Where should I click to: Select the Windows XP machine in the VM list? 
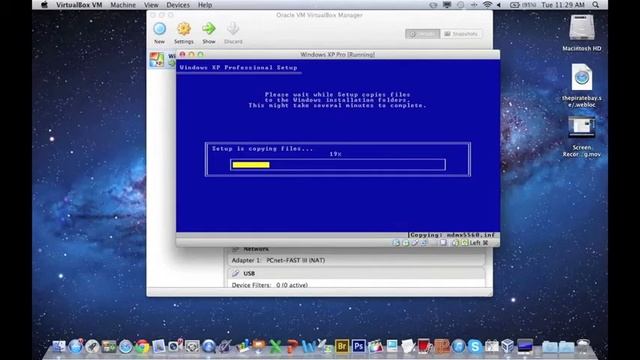coord(162,60)
